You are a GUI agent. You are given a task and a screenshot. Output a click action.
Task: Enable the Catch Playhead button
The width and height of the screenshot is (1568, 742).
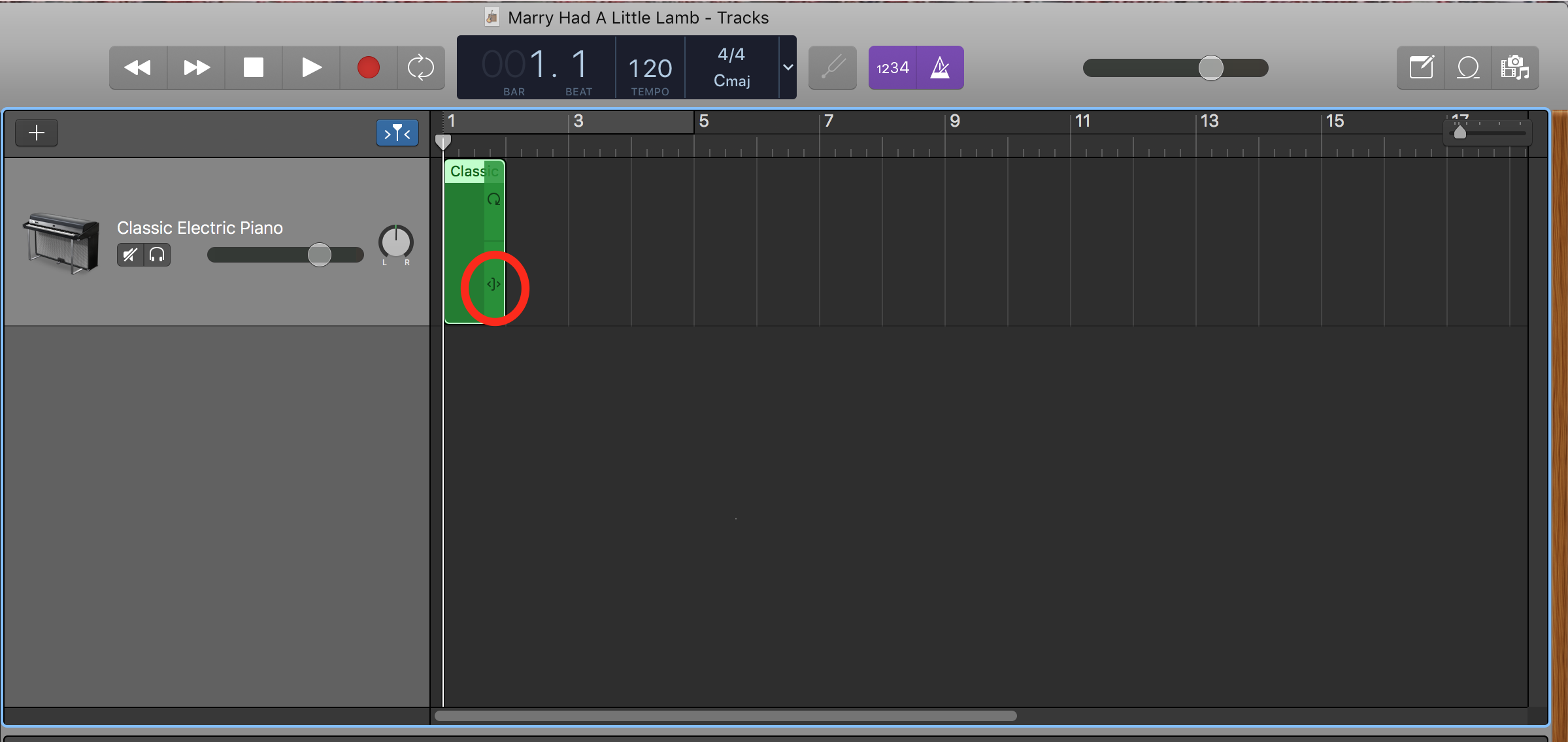(397, 133)
